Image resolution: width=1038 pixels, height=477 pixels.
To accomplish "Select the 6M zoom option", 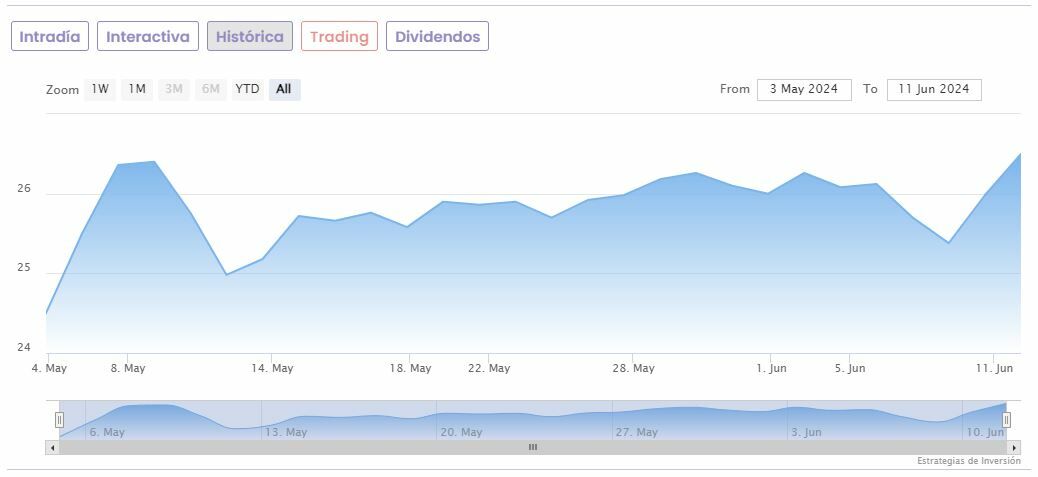I will pyautogui.click(x=210, y=89).
